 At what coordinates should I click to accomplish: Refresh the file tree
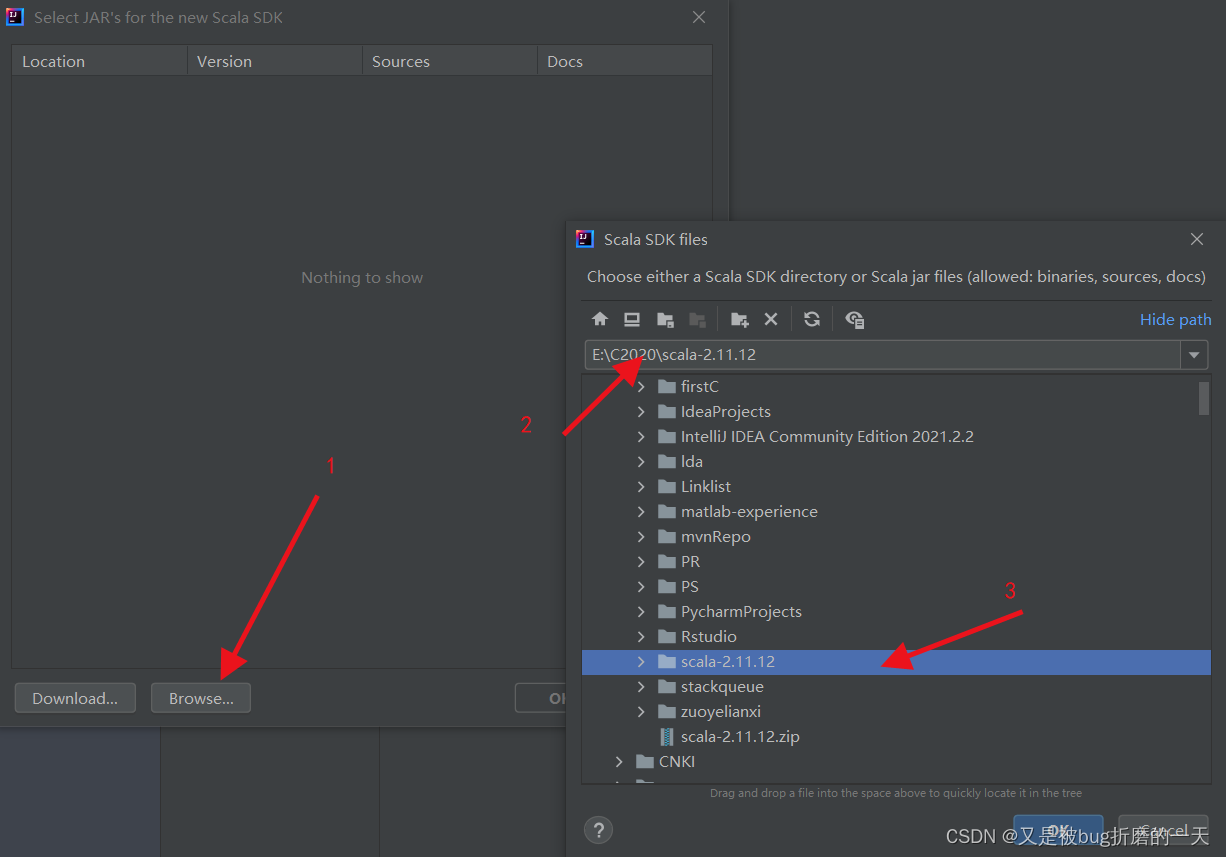point(812,319)
